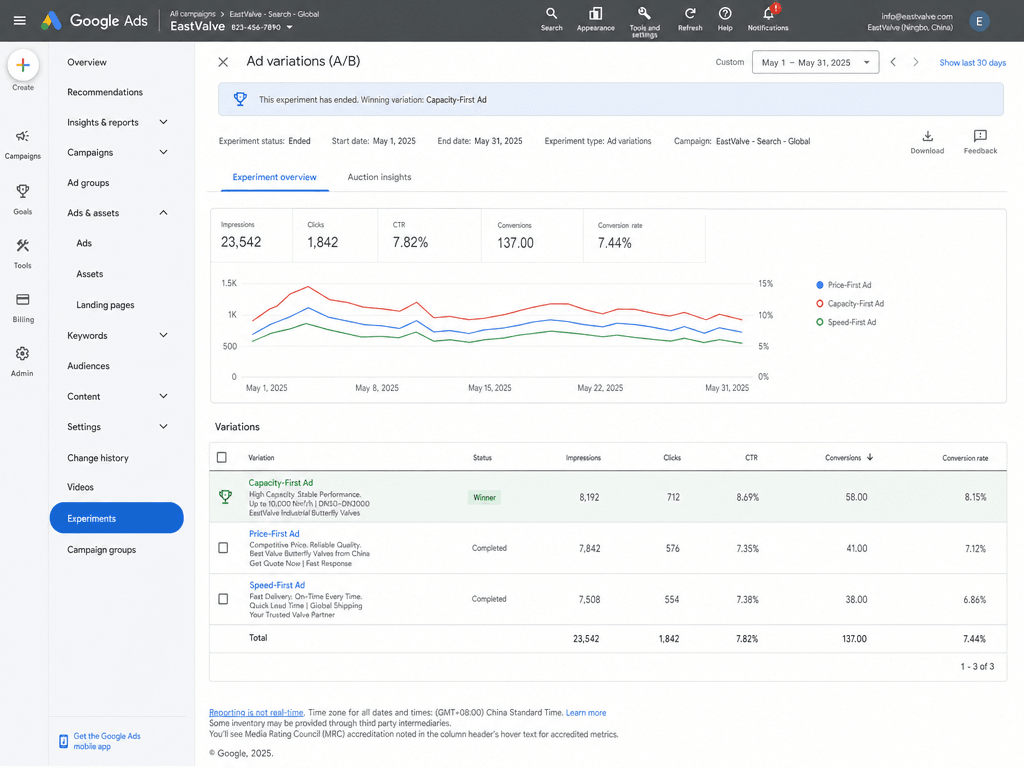Sort by Conversions column arrow
Screen dimensions: 1024x768
tap(870, 458)
